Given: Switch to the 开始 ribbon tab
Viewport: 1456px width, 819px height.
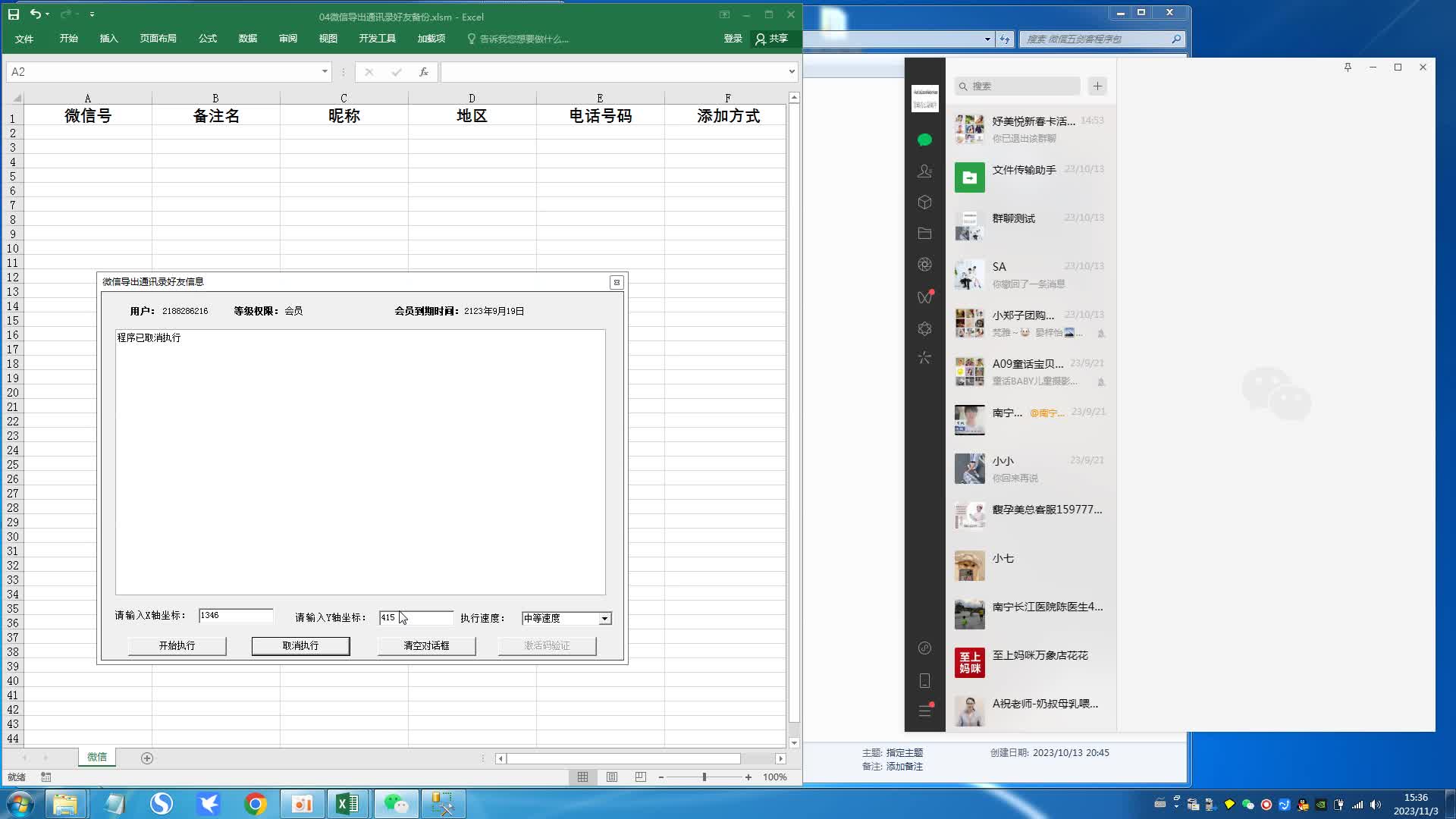Looking at the screenshot, I should pyautogui.click(x=69, y=39).
